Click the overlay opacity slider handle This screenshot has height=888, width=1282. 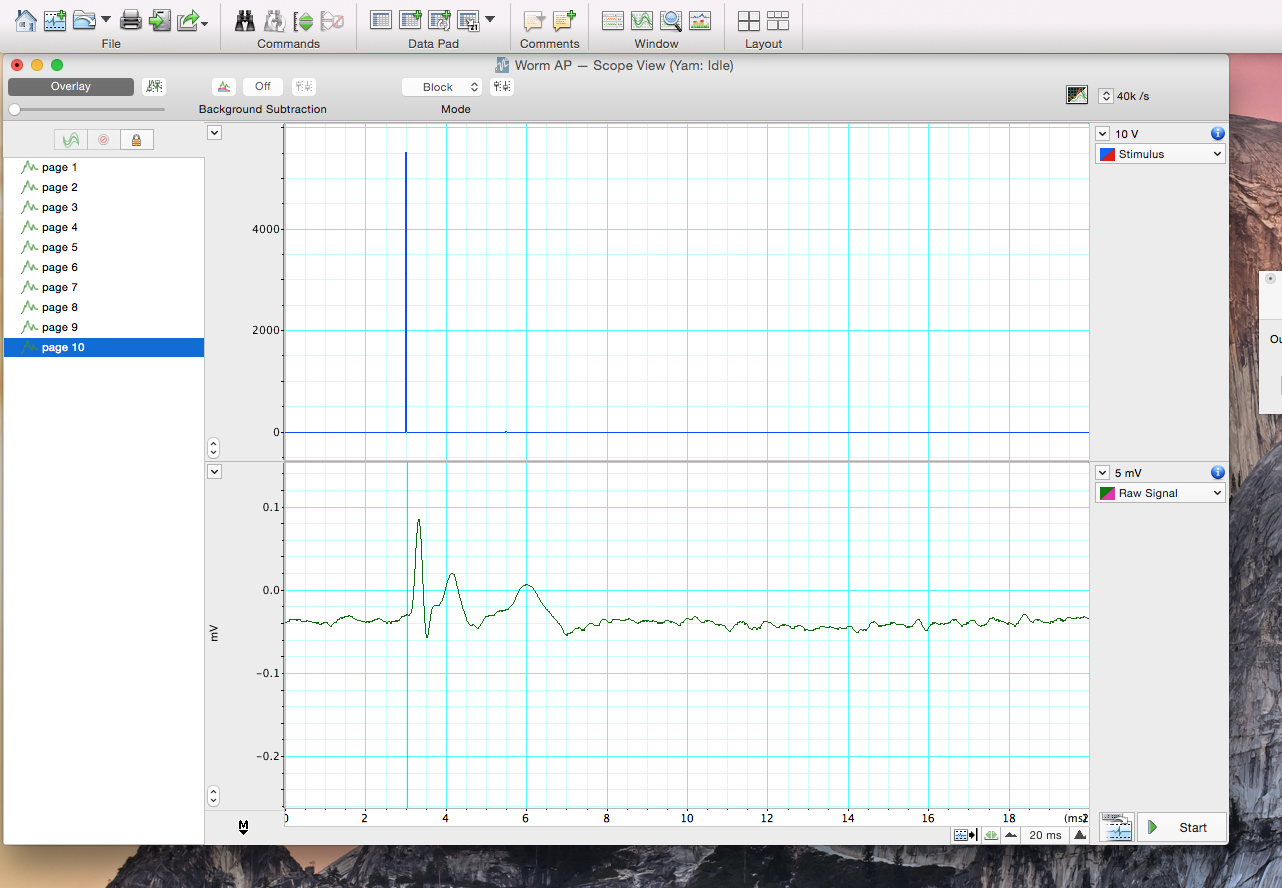pos(14,109)
